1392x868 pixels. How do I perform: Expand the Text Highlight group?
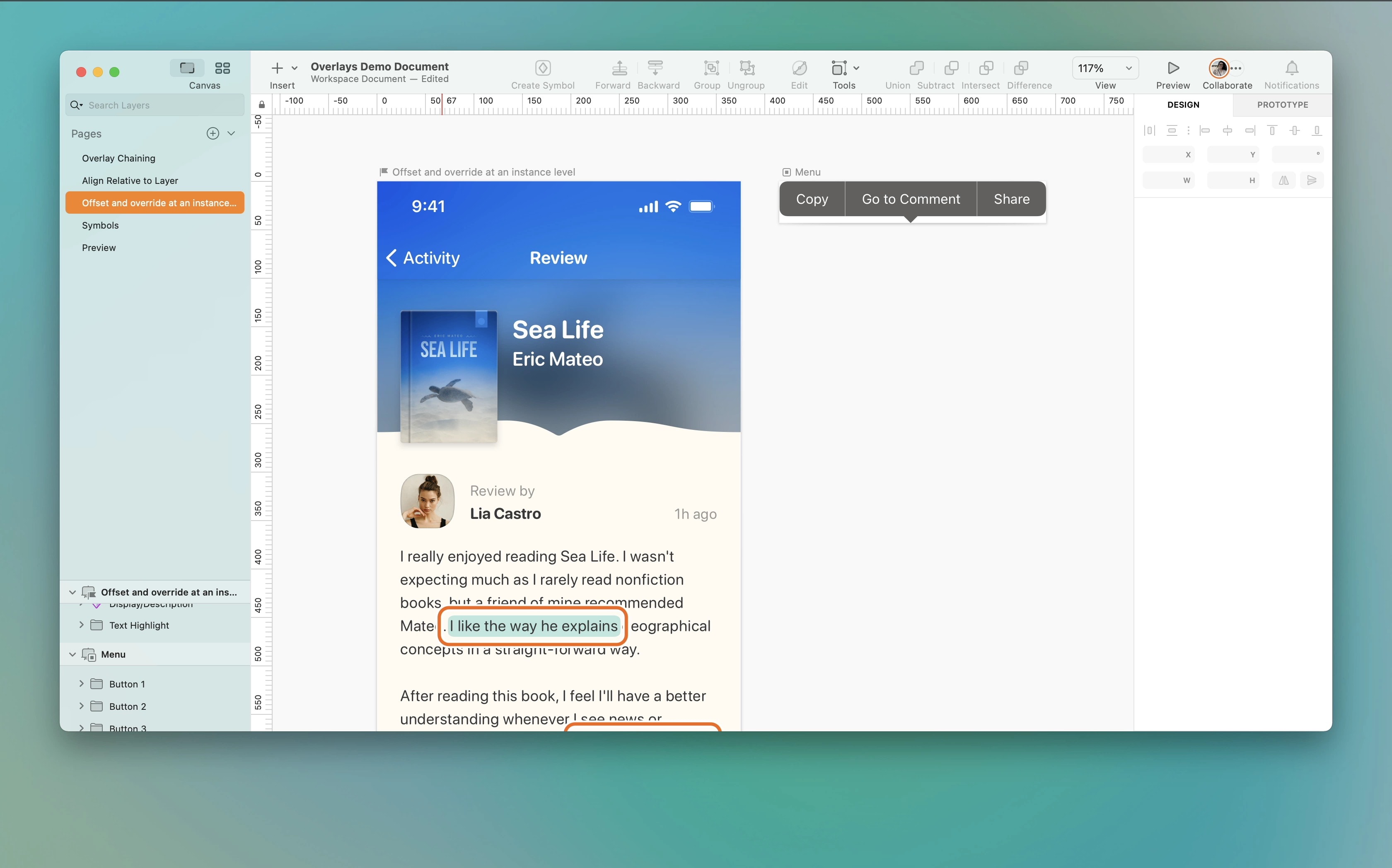click(x=81, y=625)
